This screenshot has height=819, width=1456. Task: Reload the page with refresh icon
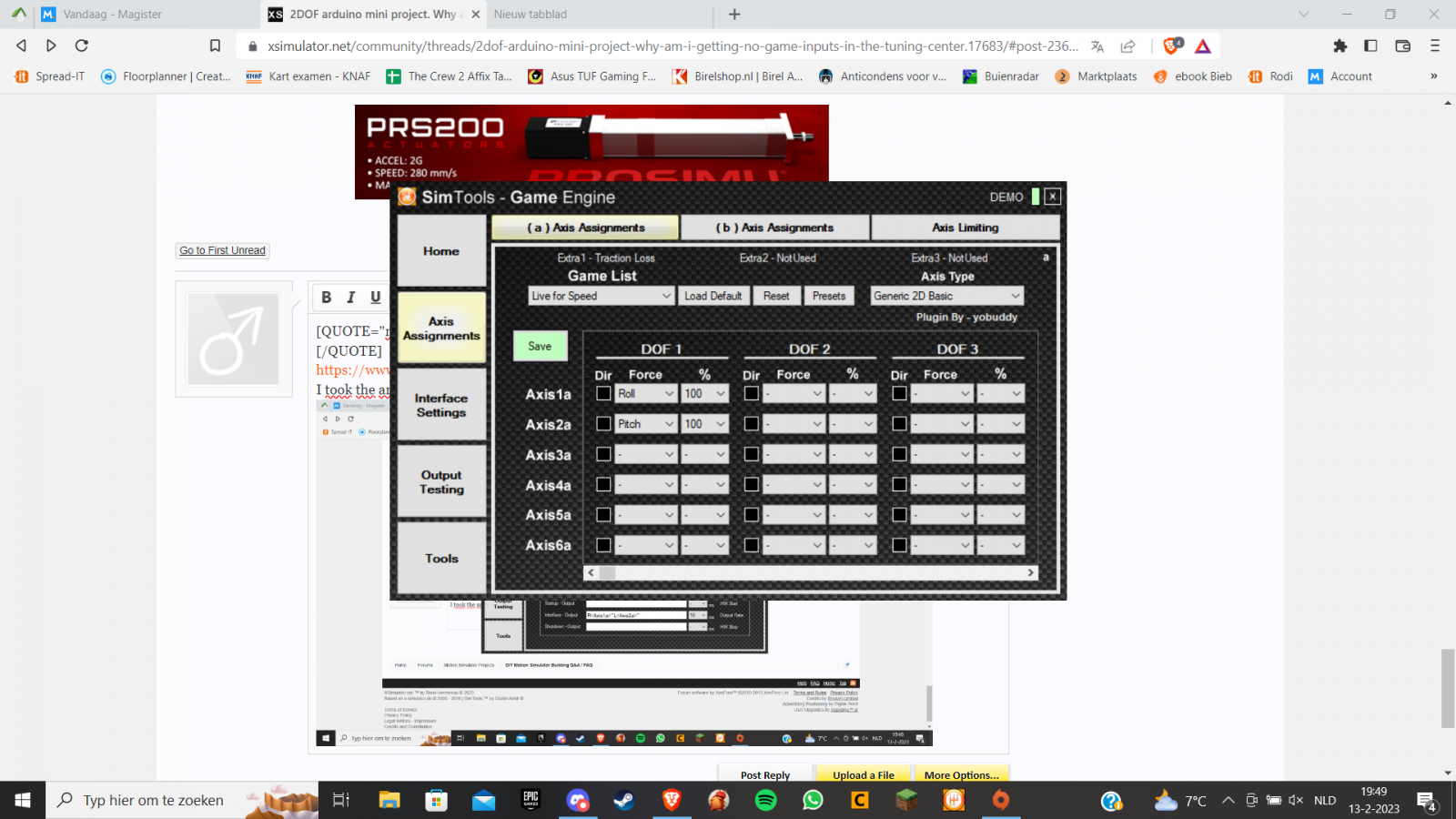pyautogui.click(x=82, y=45)
